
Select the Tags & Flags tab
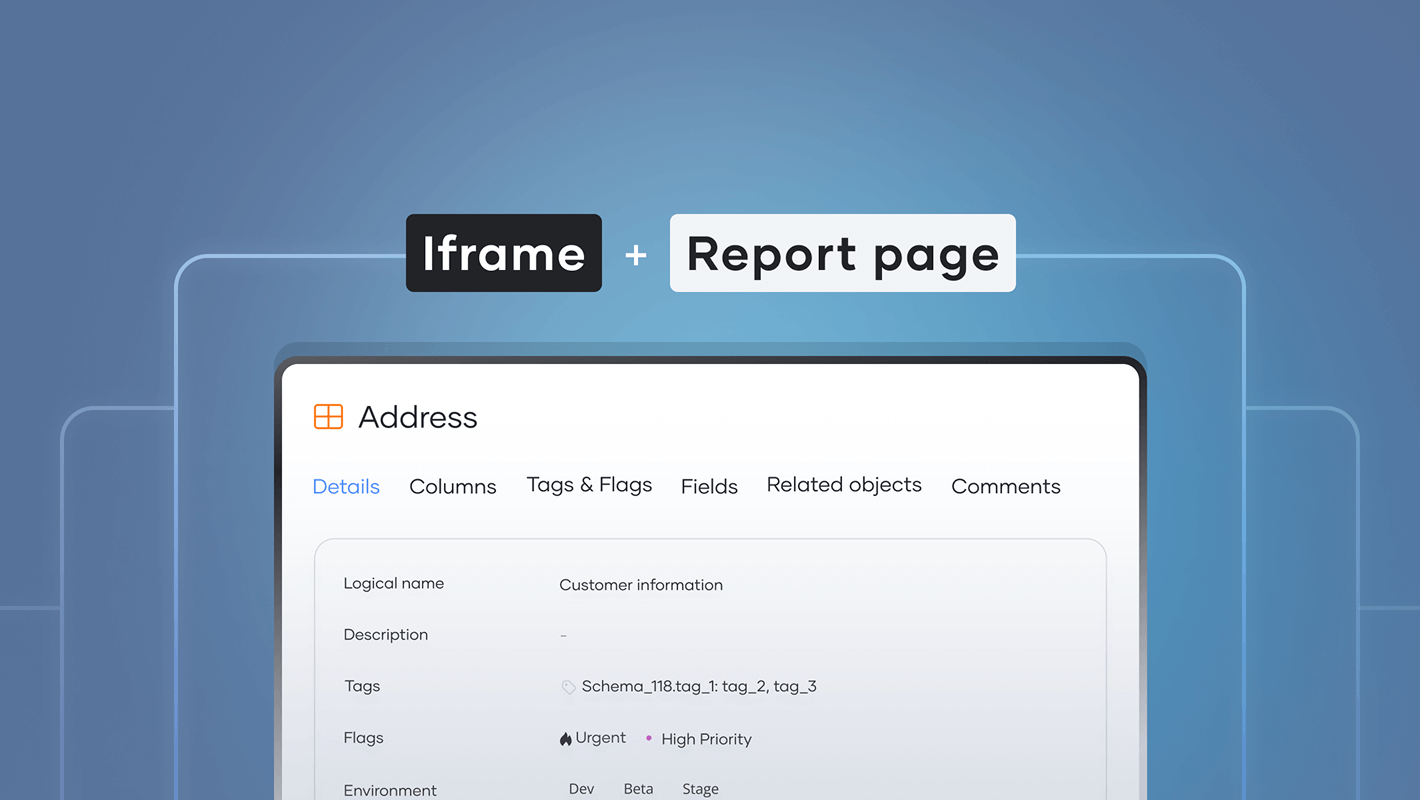point(589,486)
